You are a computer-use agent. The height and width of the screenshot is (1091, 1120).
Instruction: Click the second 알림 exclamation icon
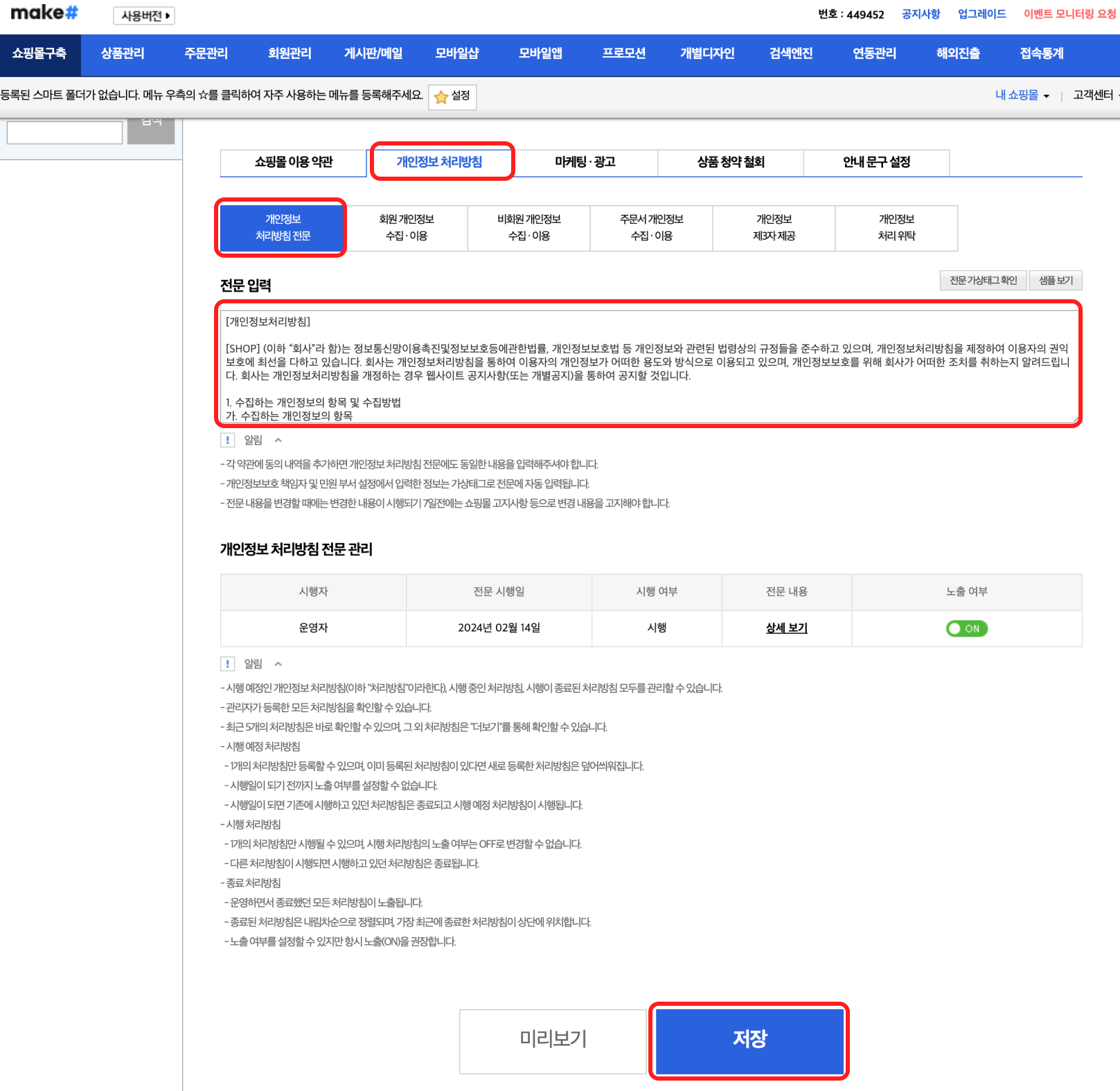(x=227, y=664)
